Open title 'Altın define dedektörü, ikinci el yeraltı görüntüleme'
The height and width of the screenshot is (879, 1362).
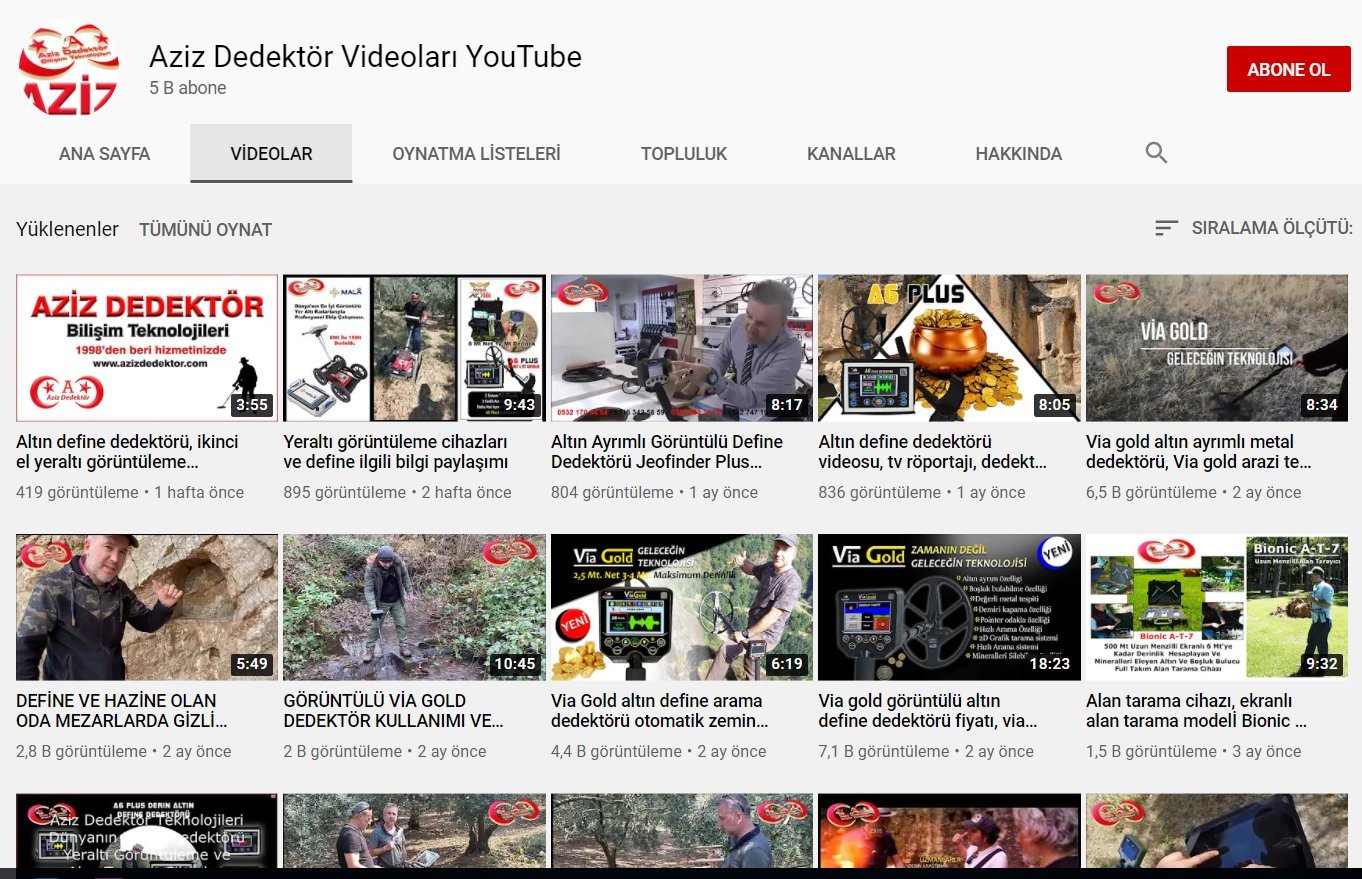127,452
